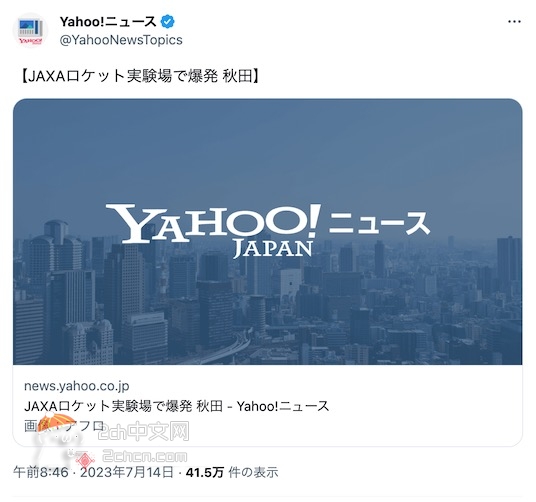Click the tweet text about JAXAロケット実験場
The height and width of the screenshot is (502, 536).
click(140, 77)
